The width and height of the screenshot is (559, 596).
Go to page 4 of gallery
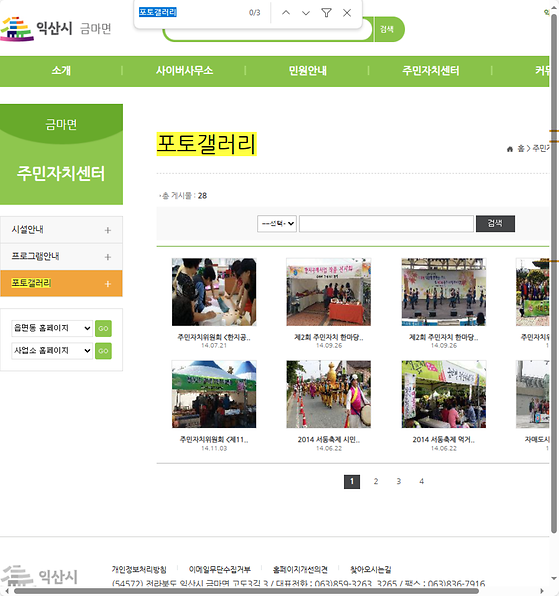point(421,482)
